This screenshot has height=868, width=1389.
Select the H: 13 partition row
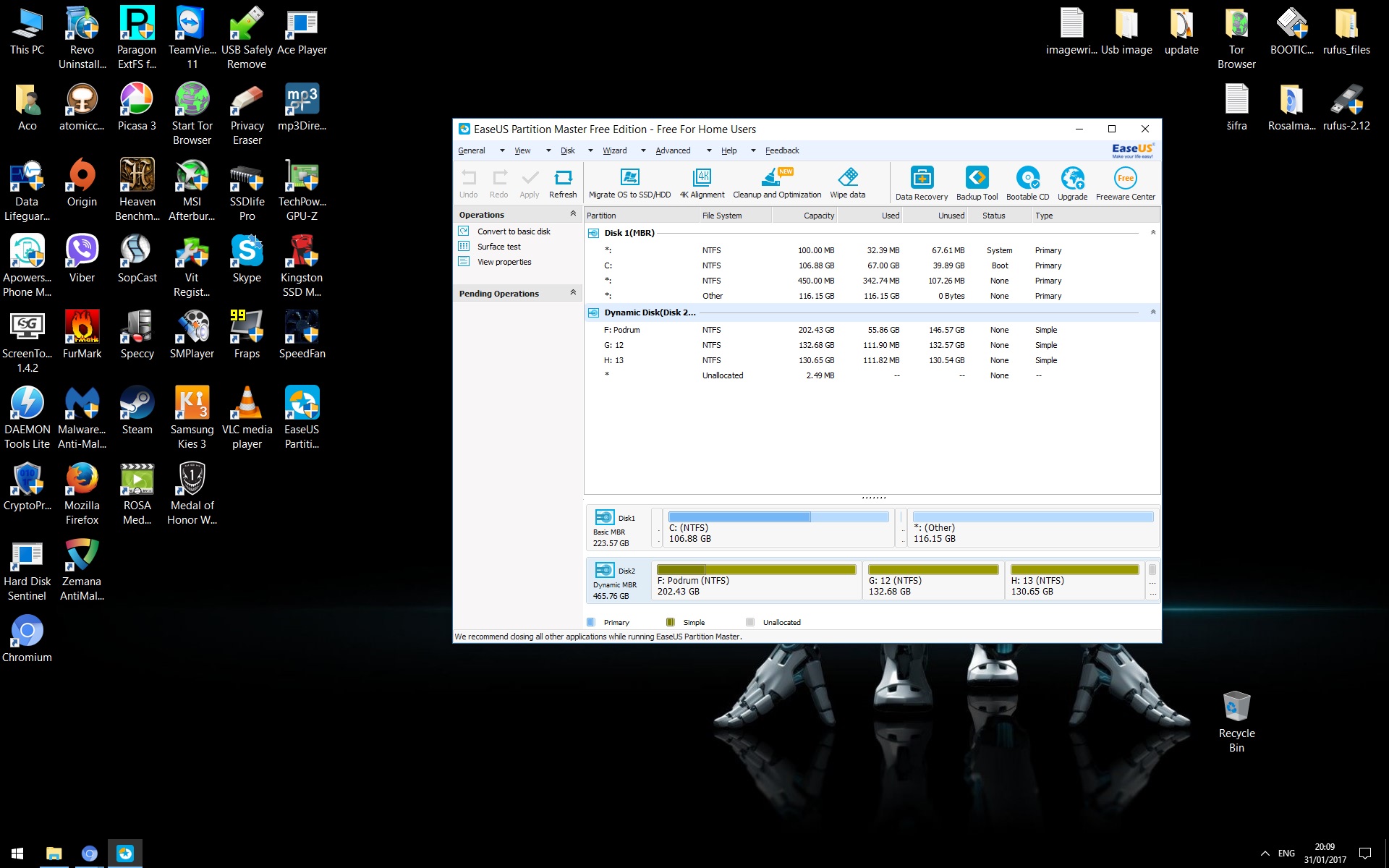point(872,360)
